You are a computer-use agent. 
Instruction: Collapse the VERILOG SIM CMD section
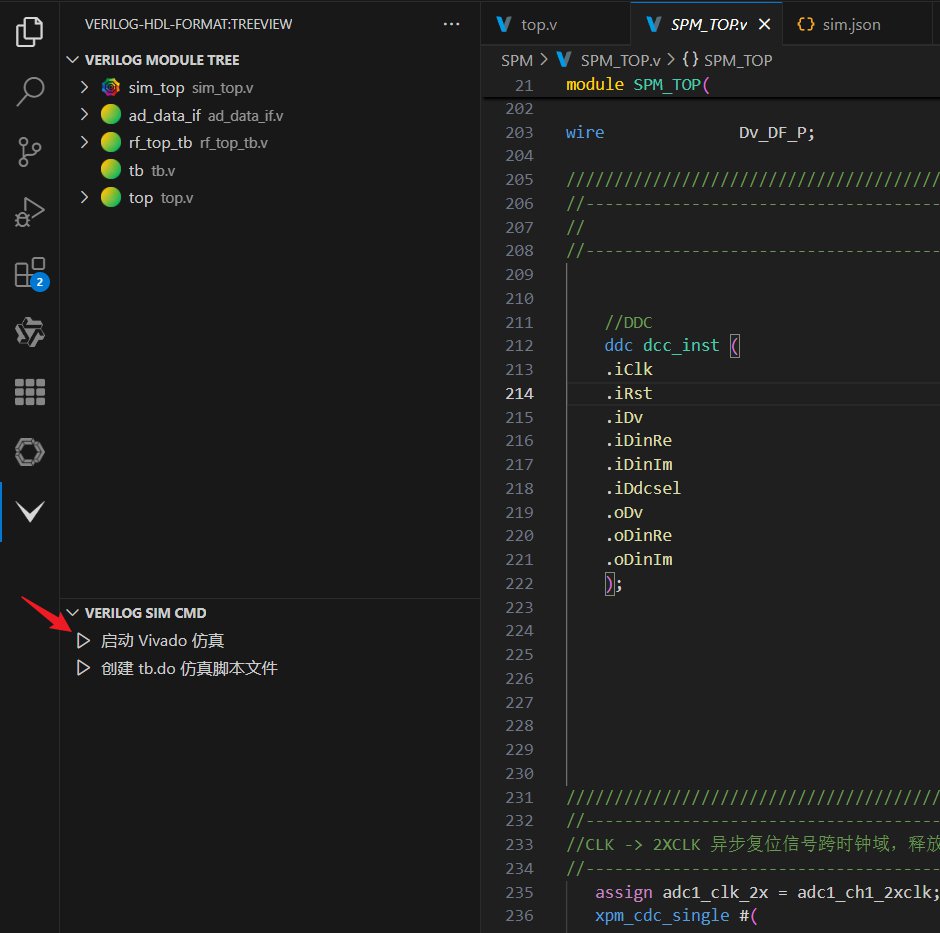(x=69, y=612)
